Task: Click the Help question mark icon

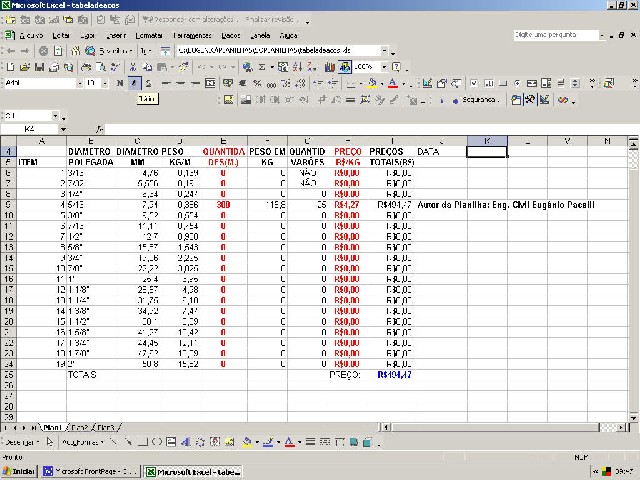Action: click(x=396, y=67)
